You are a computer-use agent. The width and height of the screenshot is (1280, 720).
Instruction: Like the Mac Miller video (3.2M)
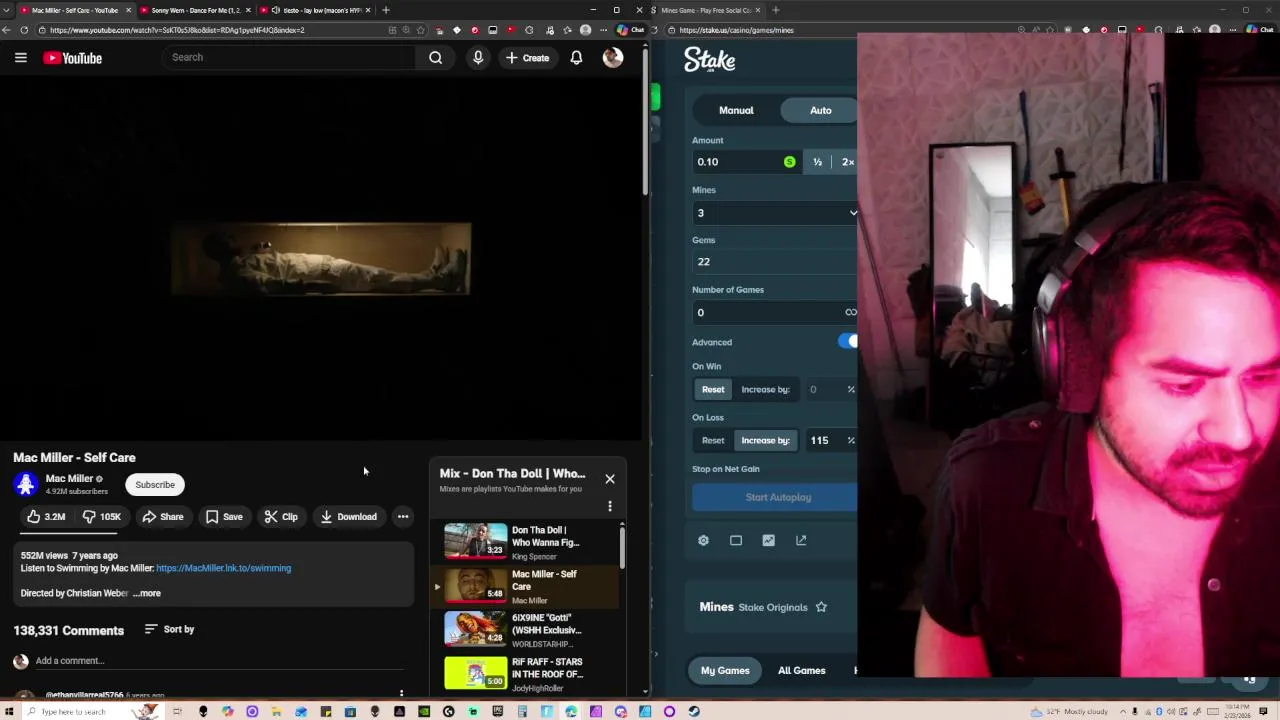[x=45, y=517]
